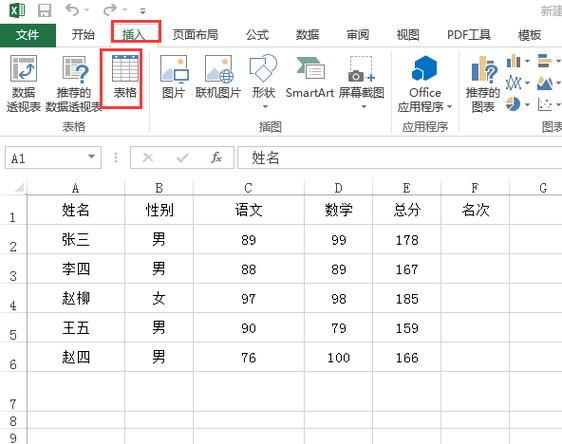Select cell containing 女
Viewport: 562px width, 444px height.
(x=159, y=299)
